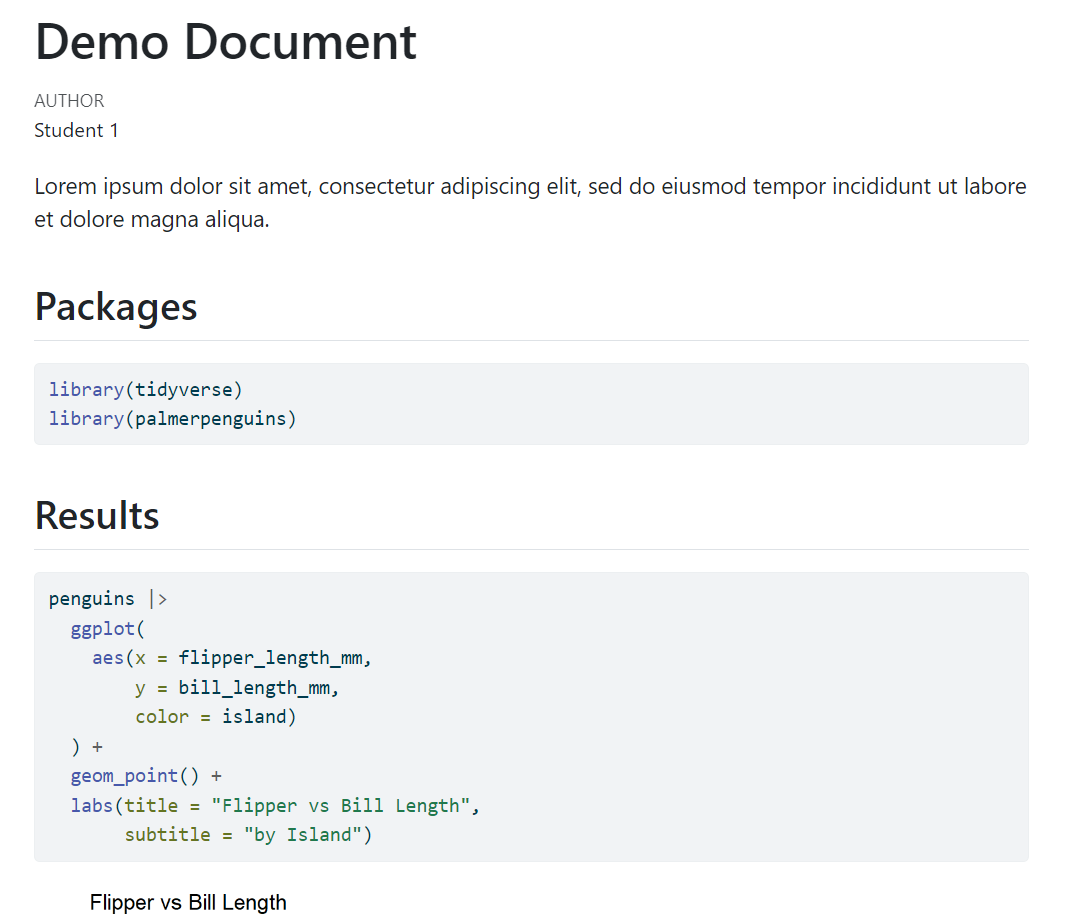Click the "color = island" code line
Viewport: 1065px width, 917px height.
coord(216,717)
